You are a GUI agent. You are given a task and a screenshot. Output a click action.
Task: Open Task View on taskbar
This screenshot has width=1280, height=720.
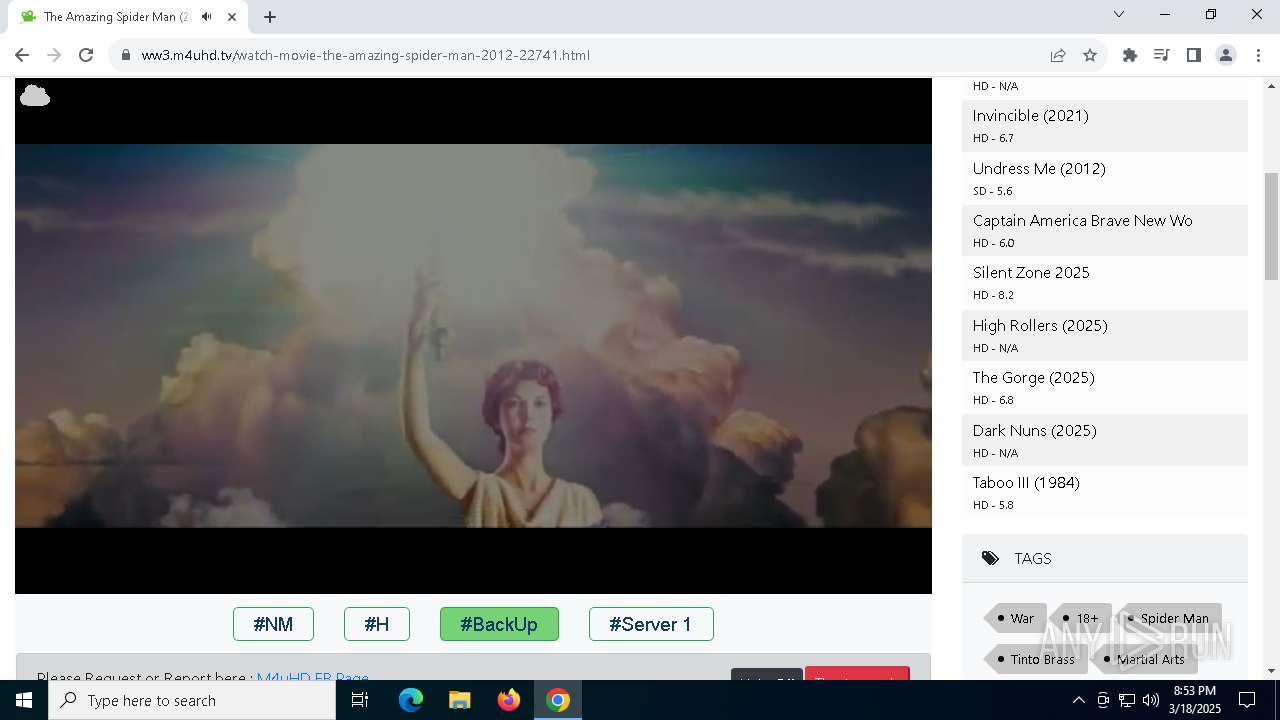[x=360, y=700]
